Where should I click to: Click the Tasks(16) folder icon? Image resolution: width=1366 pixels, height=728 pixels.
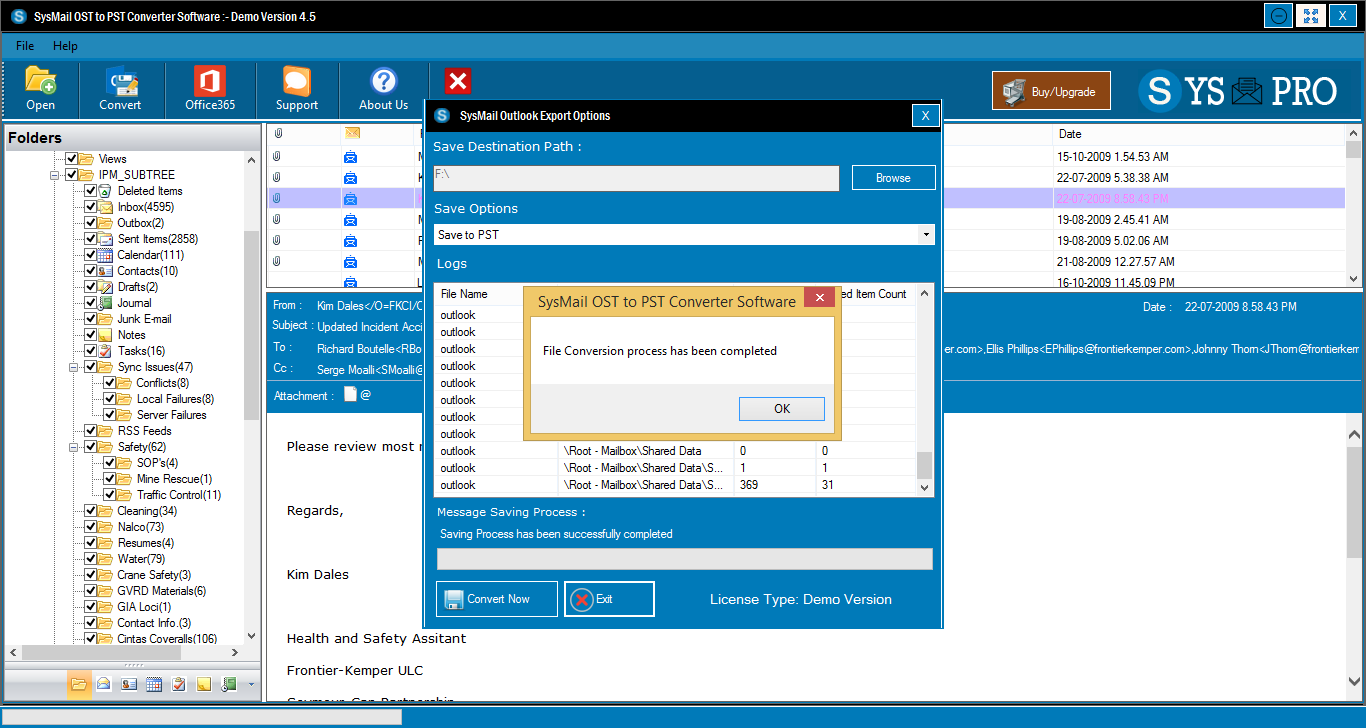pos(105,351)
